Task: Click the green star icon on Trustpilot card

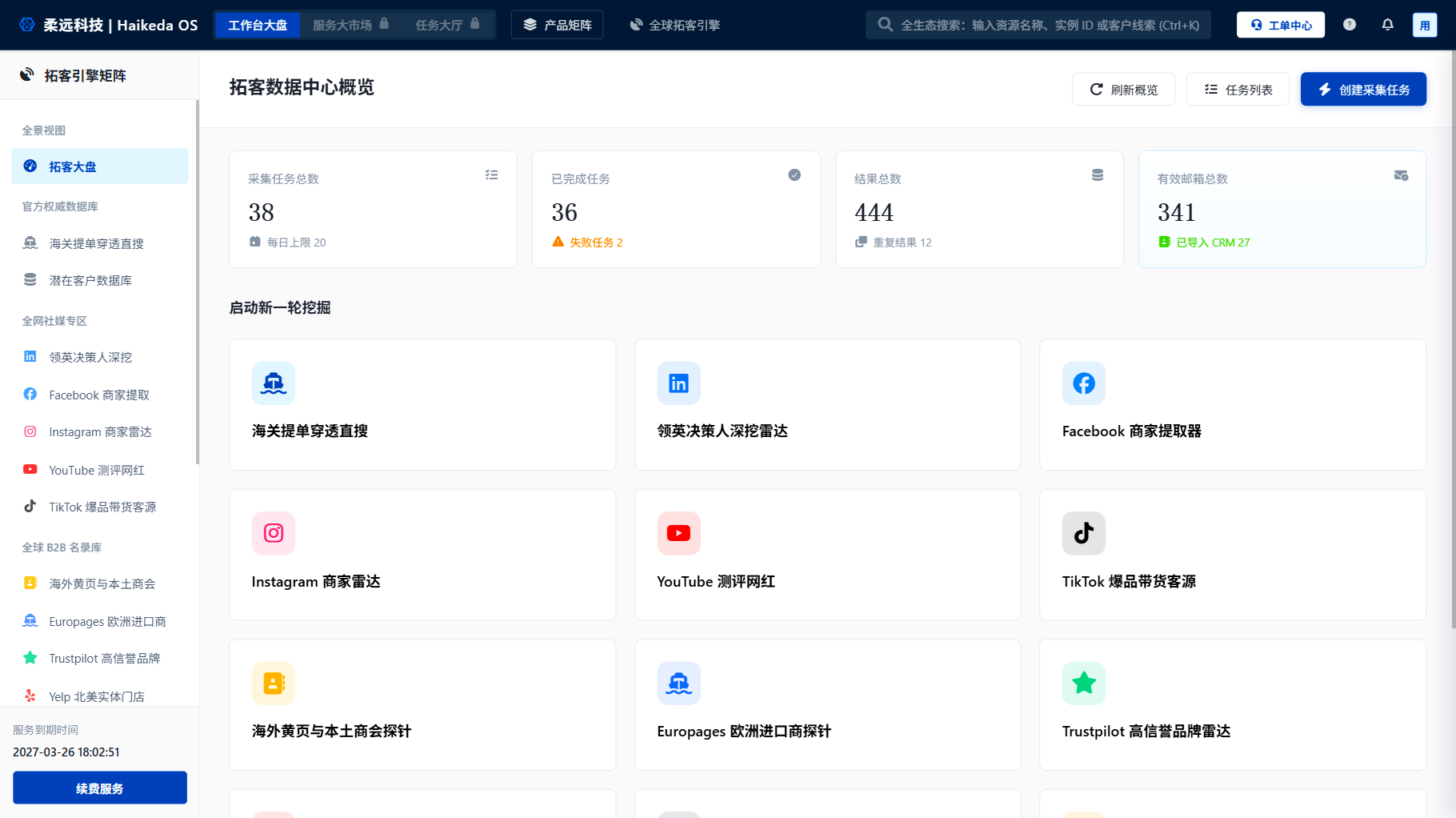Action: tap(1084, 684)
